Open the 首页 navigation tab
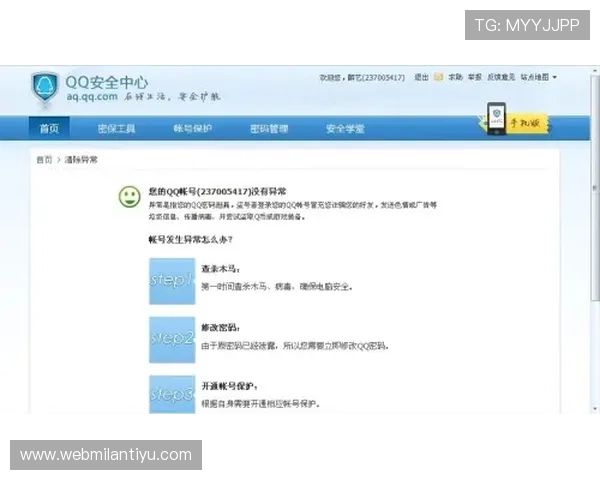This screenshot has height=480, width=600. click(49, 128)
